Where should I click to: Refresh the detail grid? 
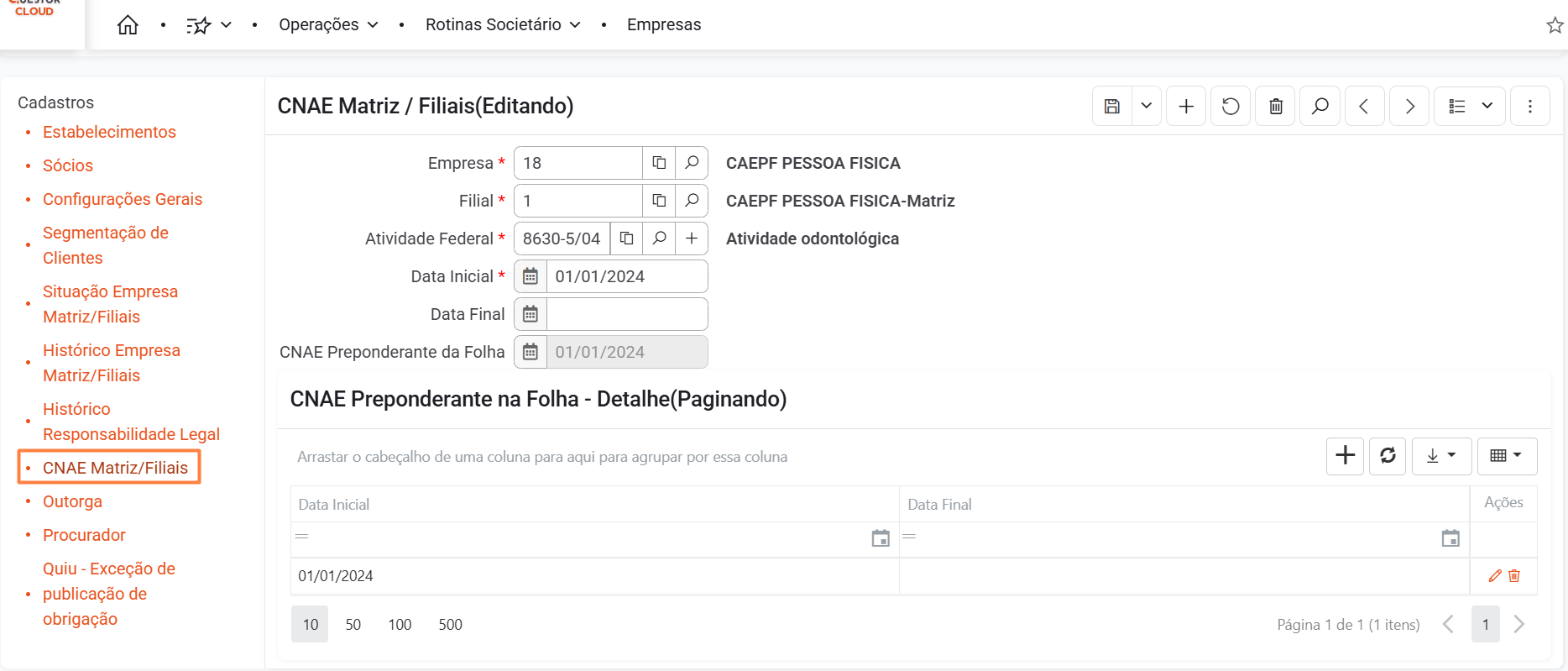[1388, 456]
